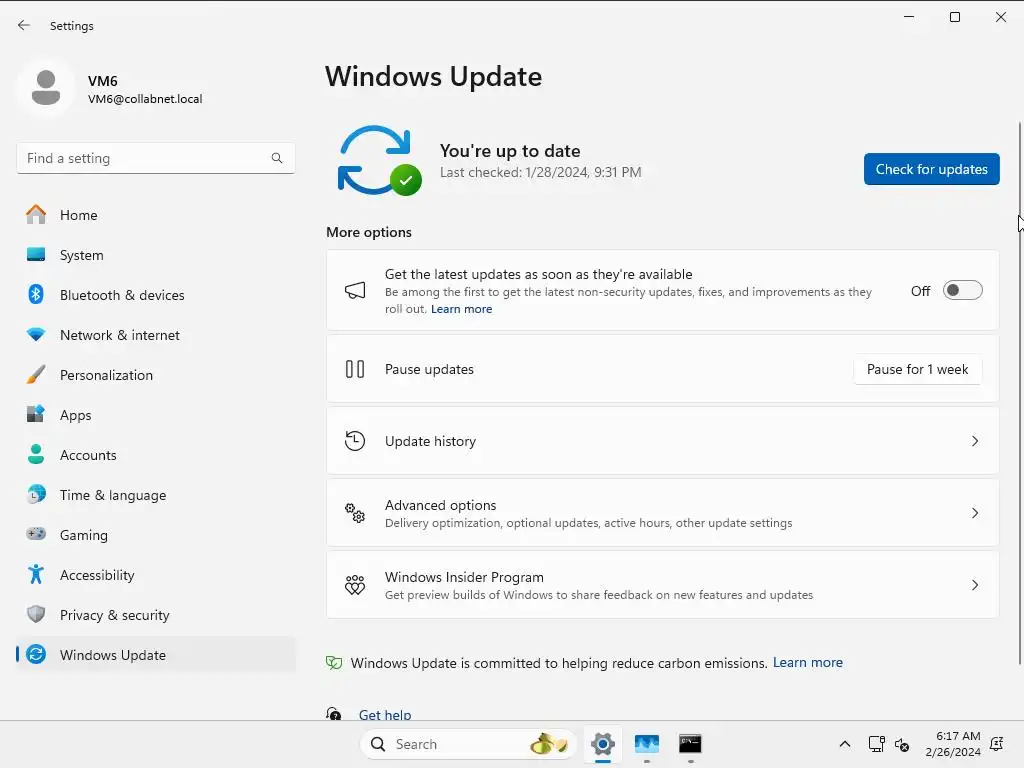Select the Apps category
Viewport: 1024px width, 768px height.
tap(155, 415)
